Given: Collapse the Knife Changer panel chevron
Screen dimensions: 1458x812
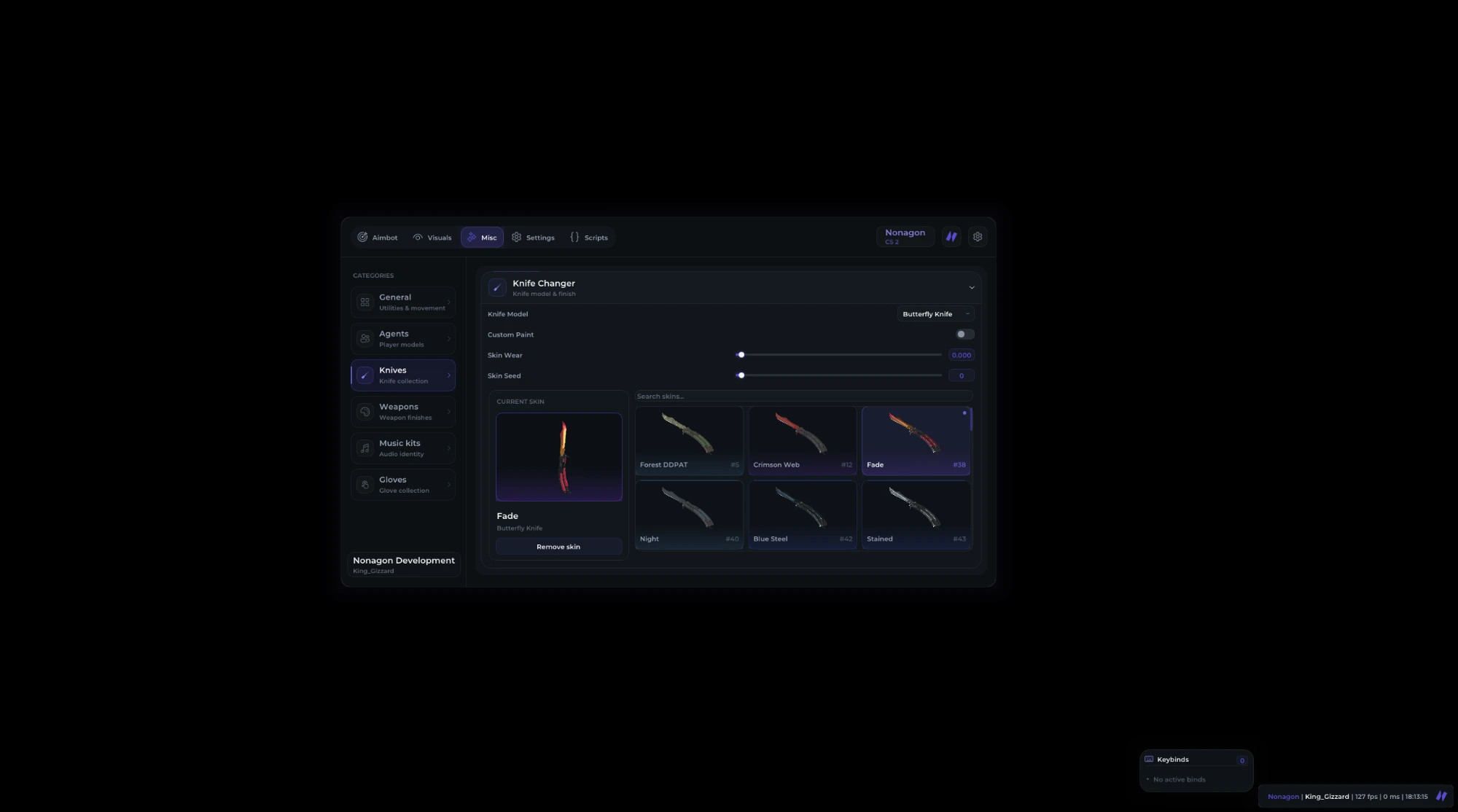Looking at the screenshot, I should pos(971,287).
